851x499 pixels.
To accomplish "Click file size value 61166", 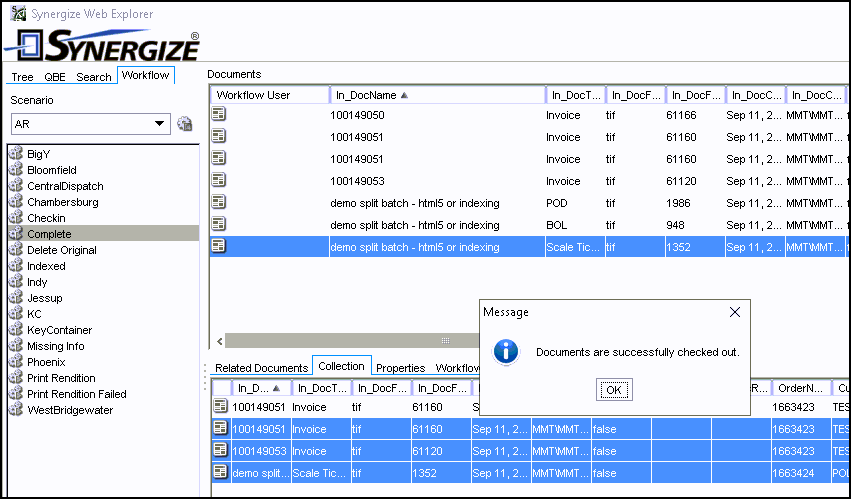I will click(681, 115).
